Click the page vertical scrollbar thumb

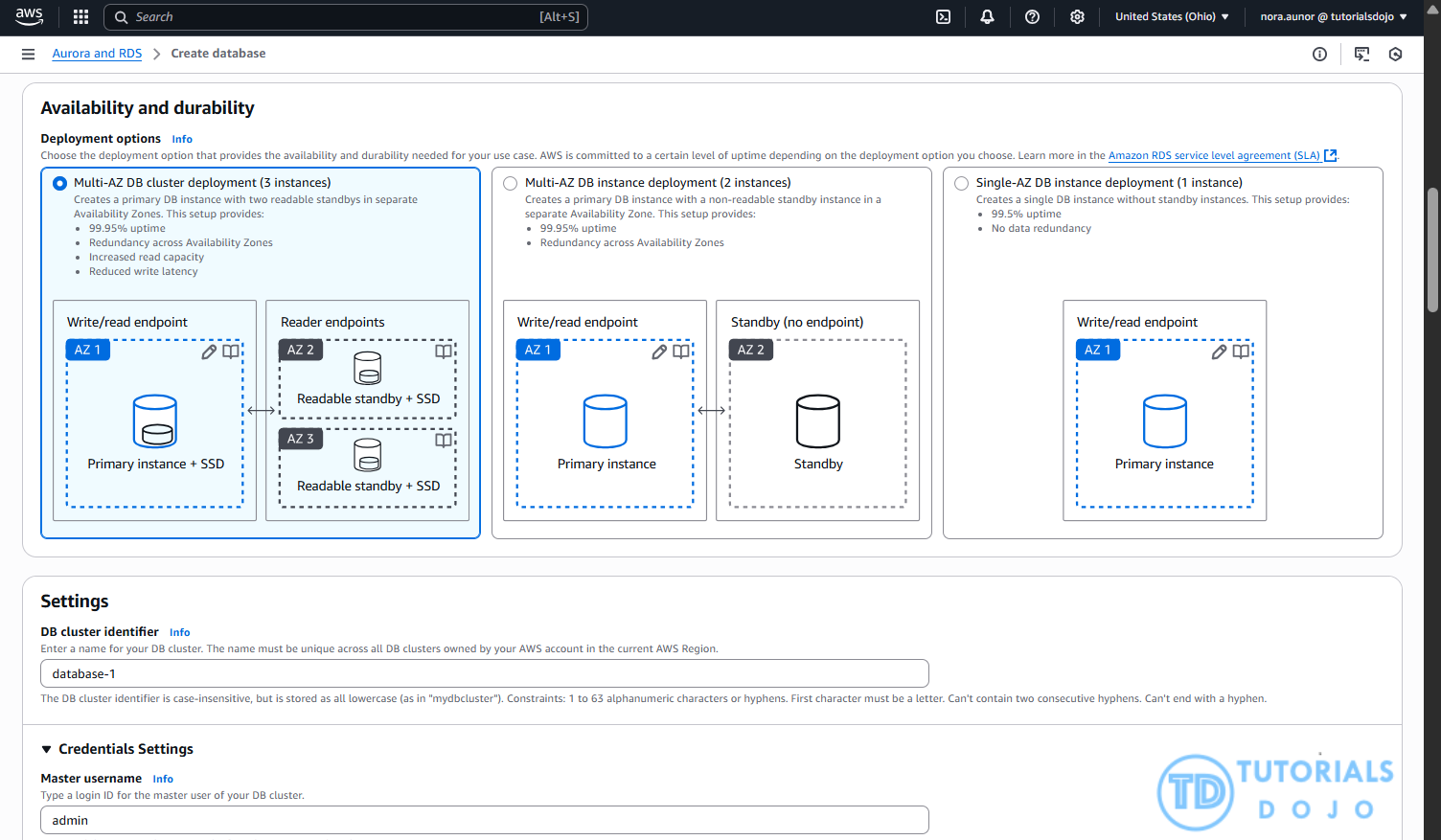coord(1432,250)
